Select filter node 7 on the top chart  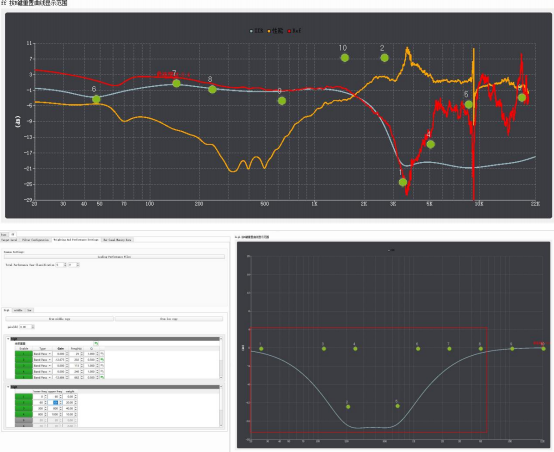point(176,83)
